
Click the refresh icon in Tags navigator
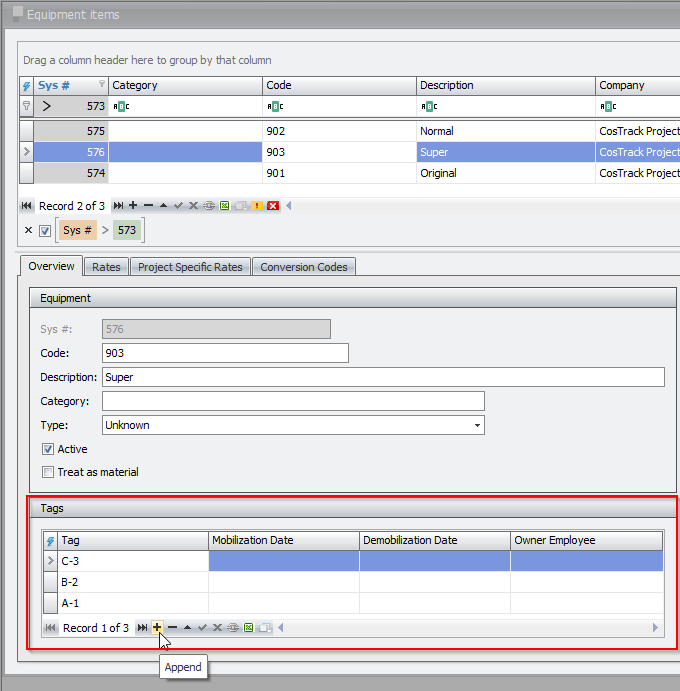coord(233,628)
